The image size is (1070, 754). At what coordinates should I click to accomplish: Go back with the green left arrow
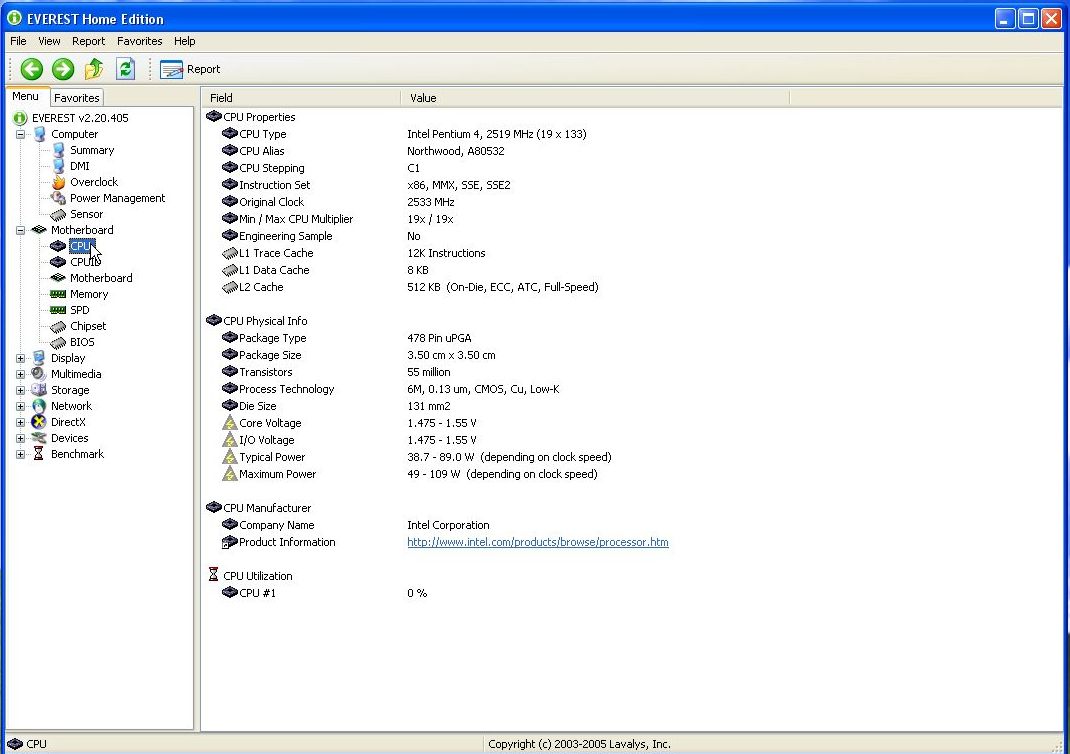pos(31,69)
